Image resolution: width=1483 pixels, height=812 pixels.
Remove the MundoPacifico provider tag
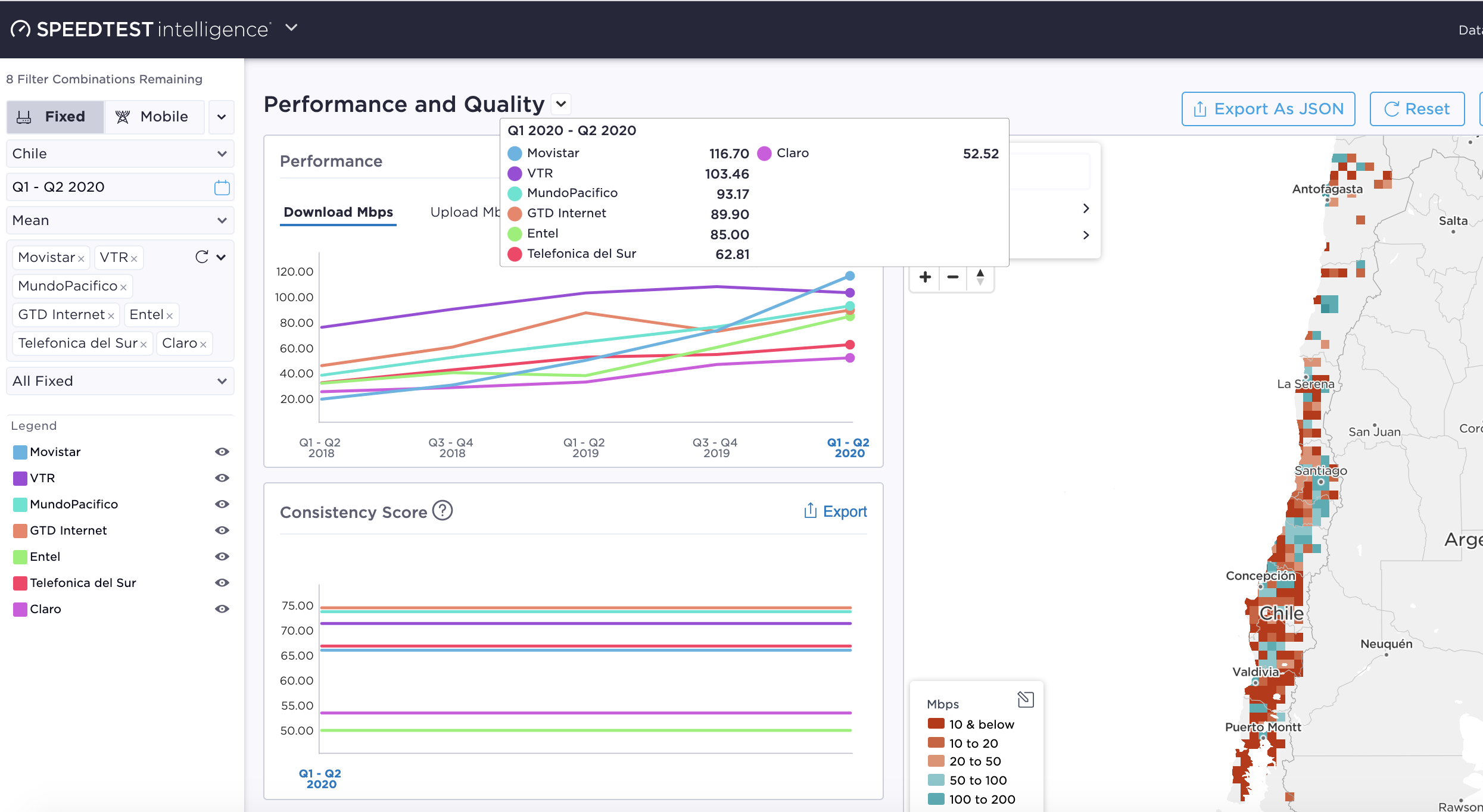point(123,288)
